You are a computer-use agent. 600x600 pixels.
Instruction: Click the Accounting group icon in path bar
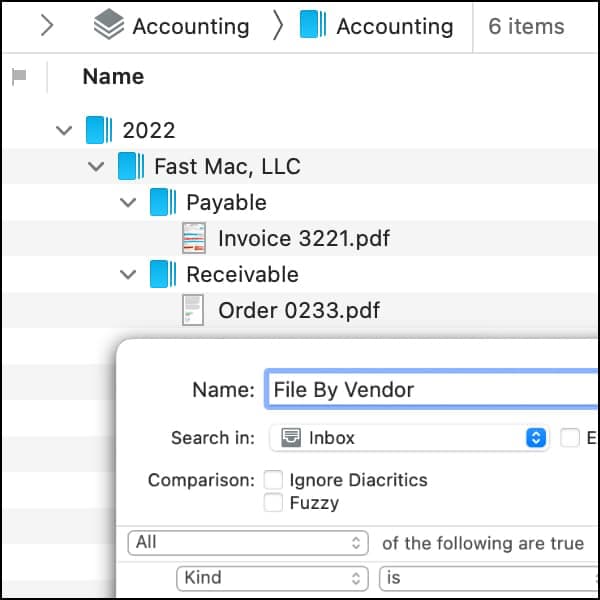pos(313,24)
